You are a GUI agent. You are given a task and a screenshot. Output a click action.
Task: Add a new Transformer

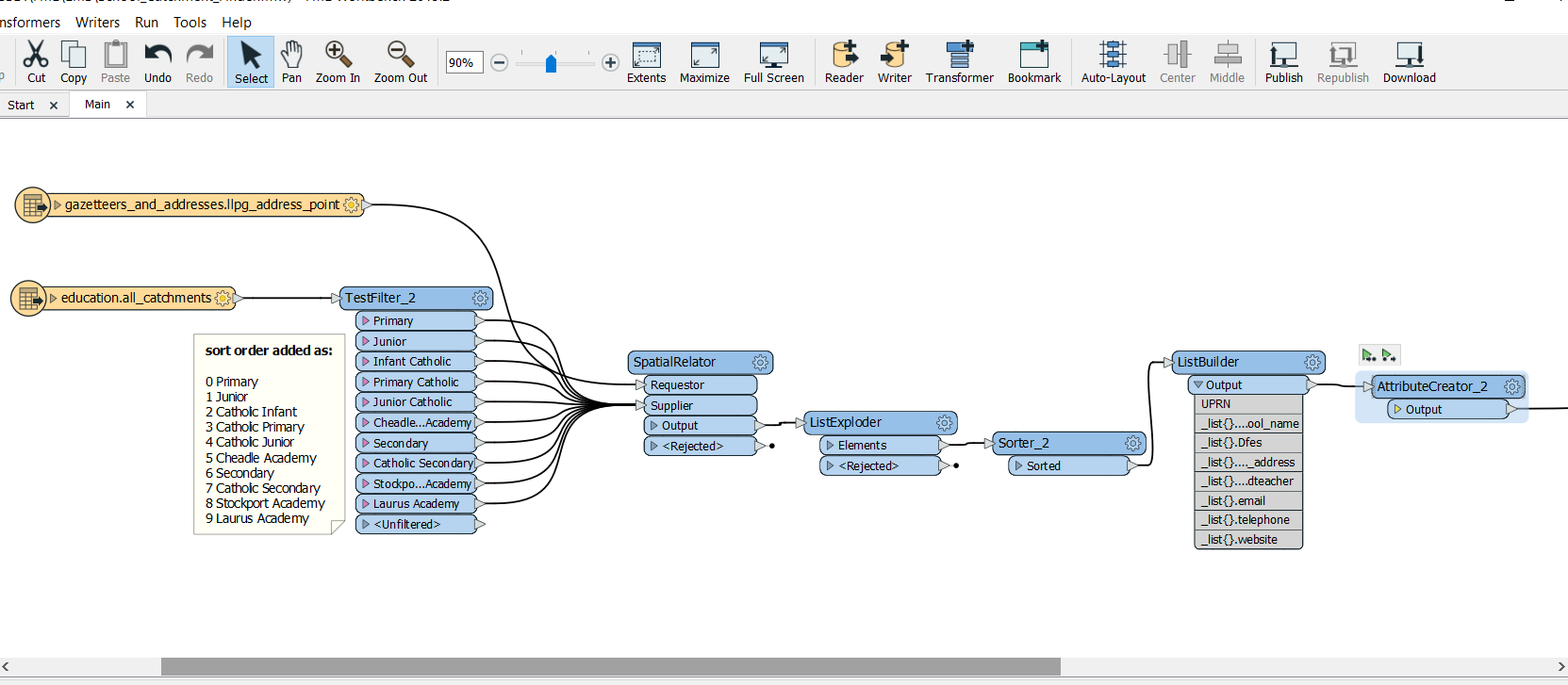click(960, 62)
